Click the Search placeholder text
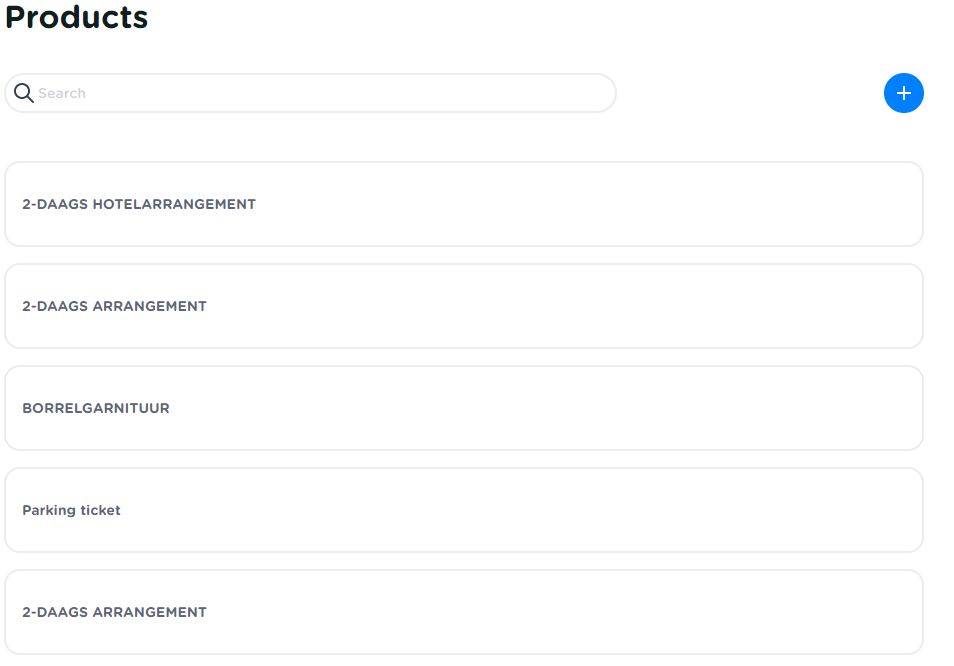 [62, 93]
